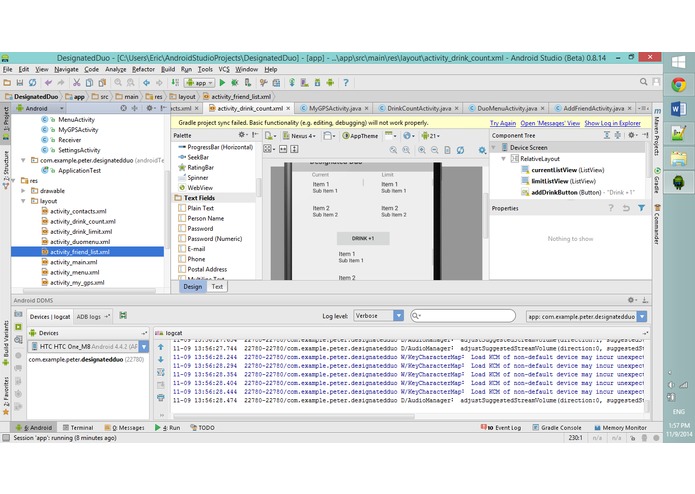Click the Help question mark icon
This screenshot has height=494, width=695.
346,83
